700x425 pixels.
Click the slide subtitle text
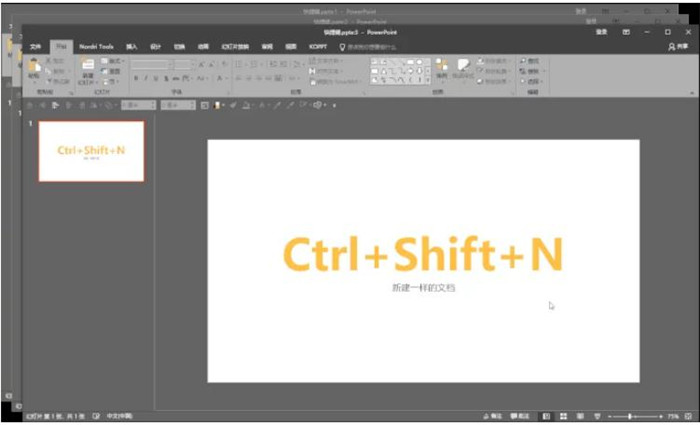pyautogui.click(x=423, y=288)
